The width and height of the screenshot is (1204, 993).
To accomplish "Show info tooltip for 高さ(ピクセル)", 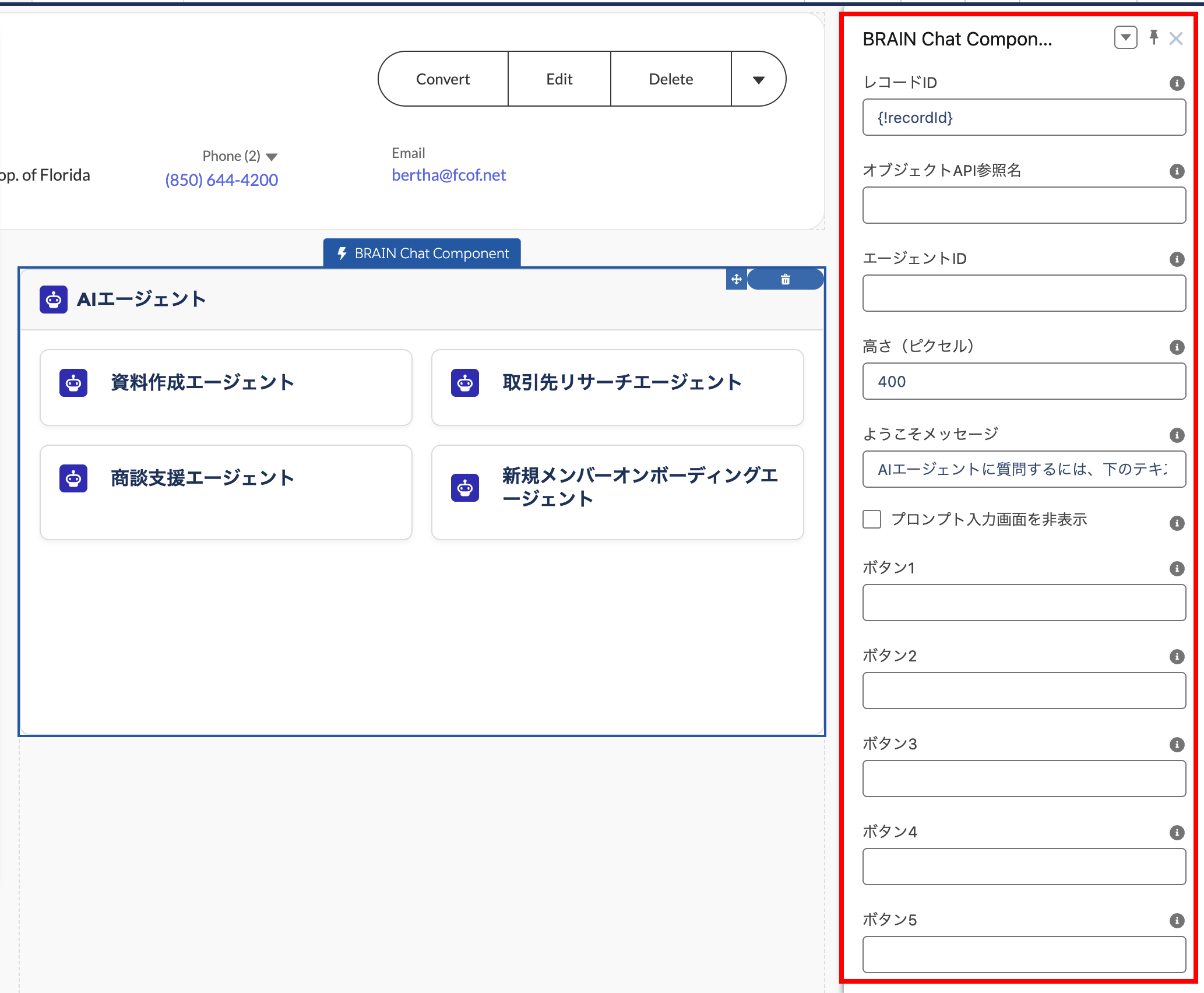I will (x=1177, y=347).
